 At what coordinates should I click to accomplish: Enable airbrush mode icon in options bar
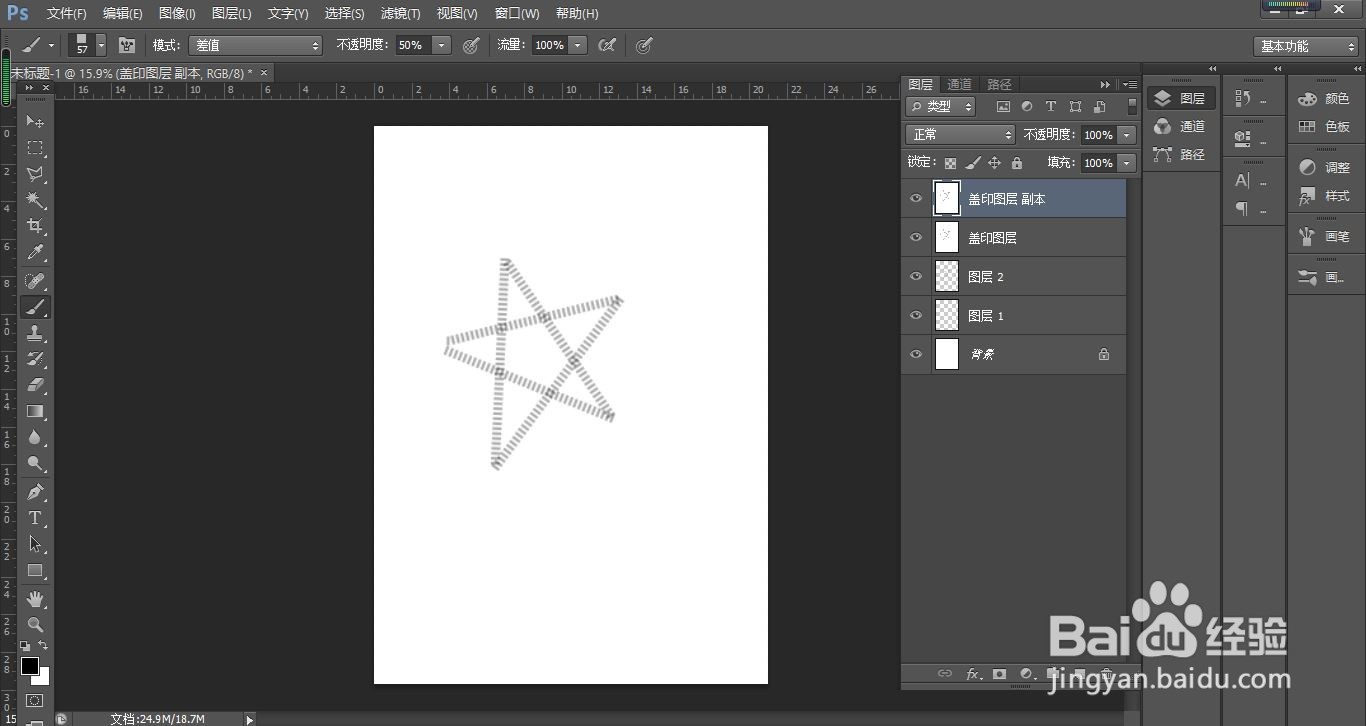point(606,45)
